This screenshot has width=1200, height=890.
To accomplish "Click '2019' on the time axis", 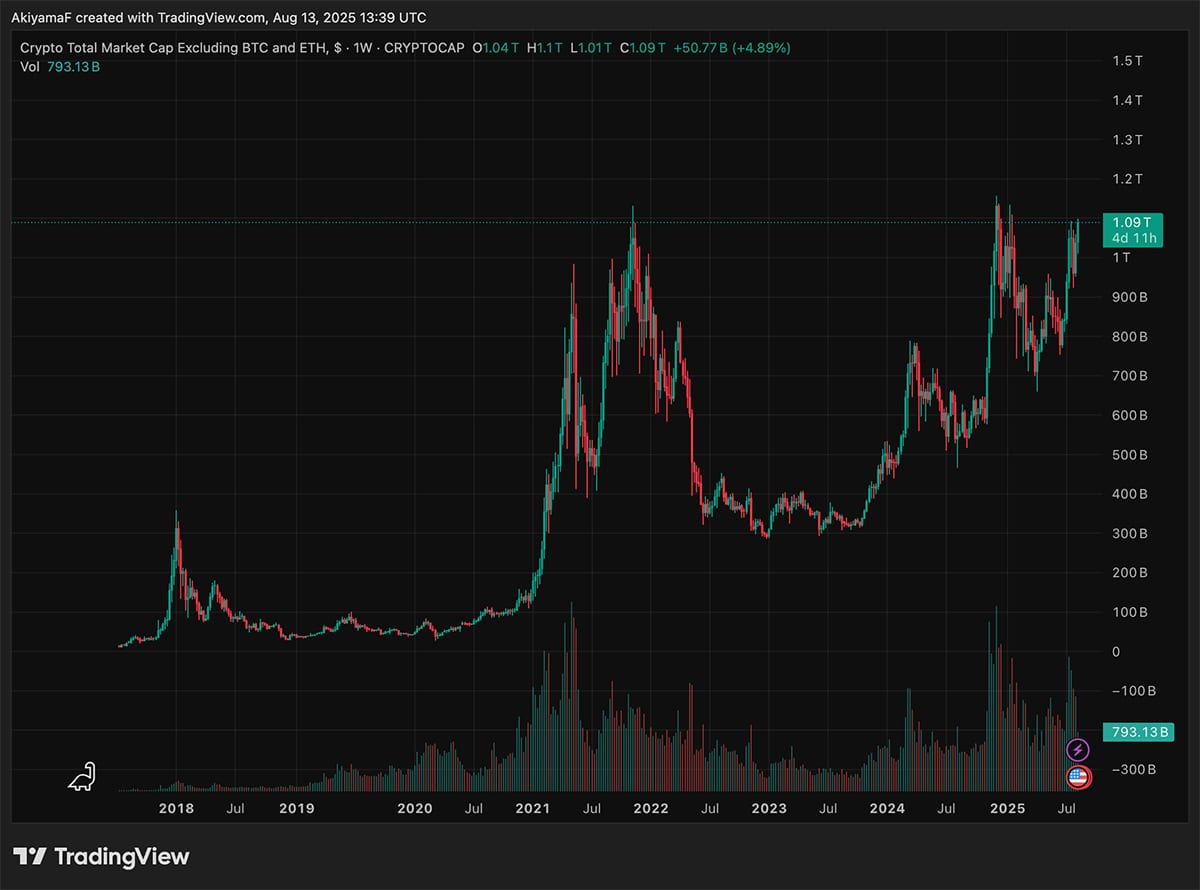I will coord(296,808).
